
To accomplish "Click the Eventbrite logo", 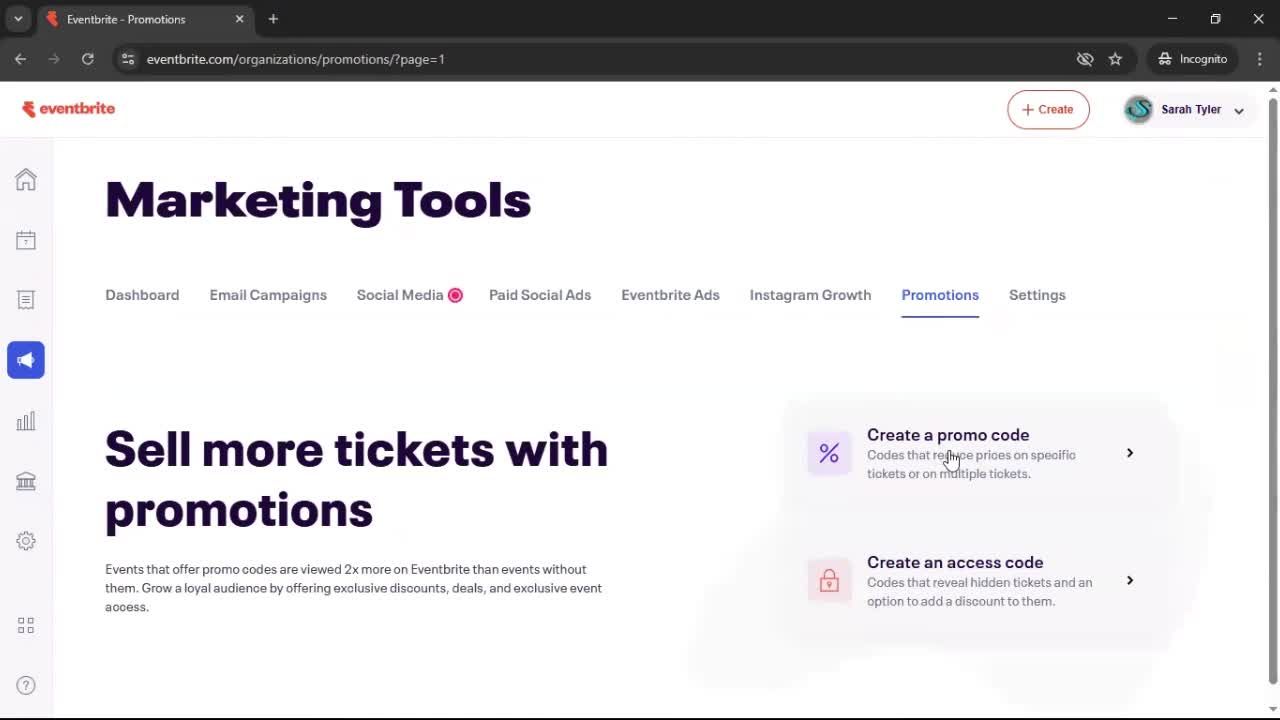I will 68,109.
